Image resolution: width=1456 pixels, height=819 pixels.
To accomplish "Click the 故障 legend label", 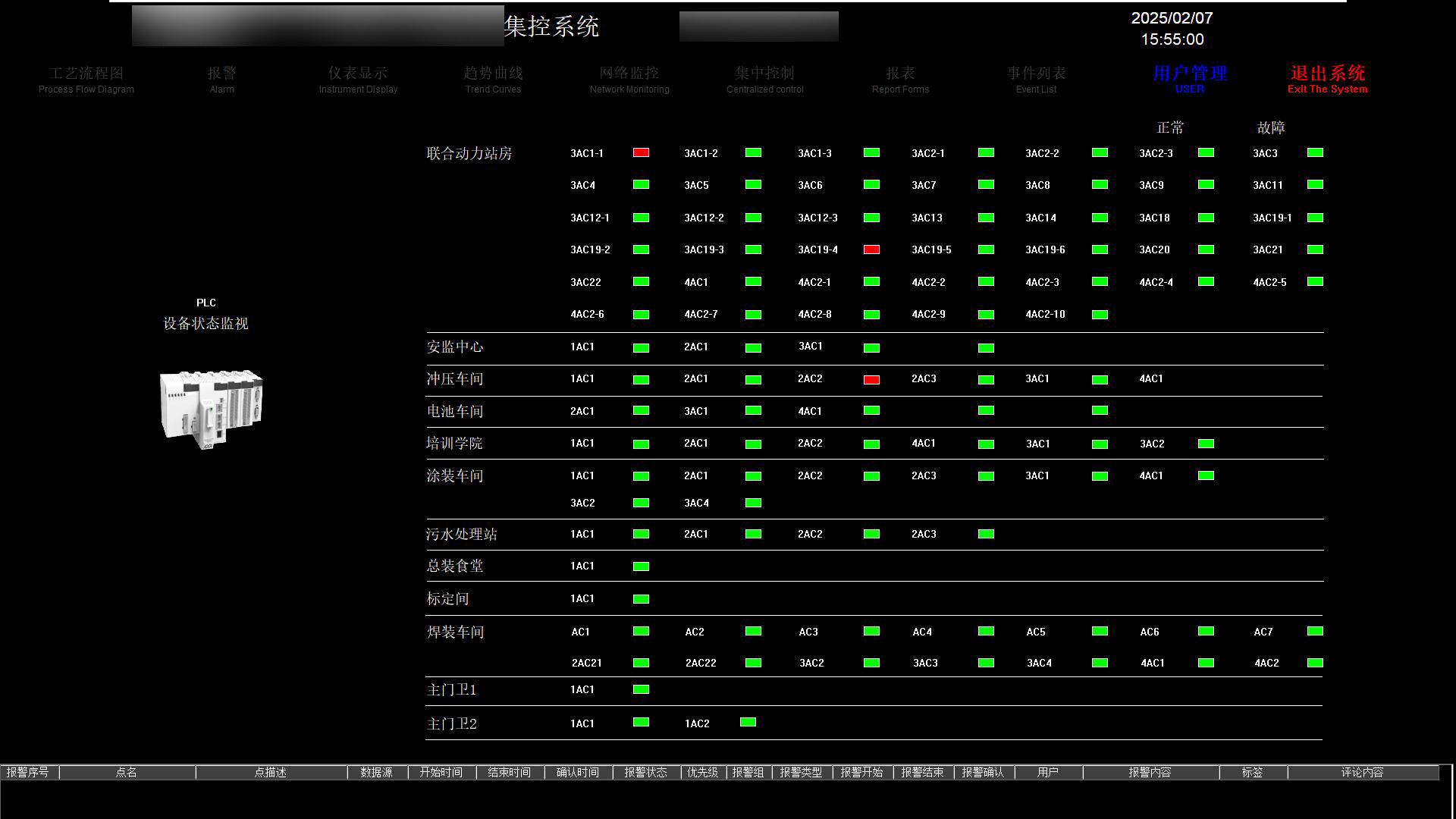I will (x=1271, y=127).
